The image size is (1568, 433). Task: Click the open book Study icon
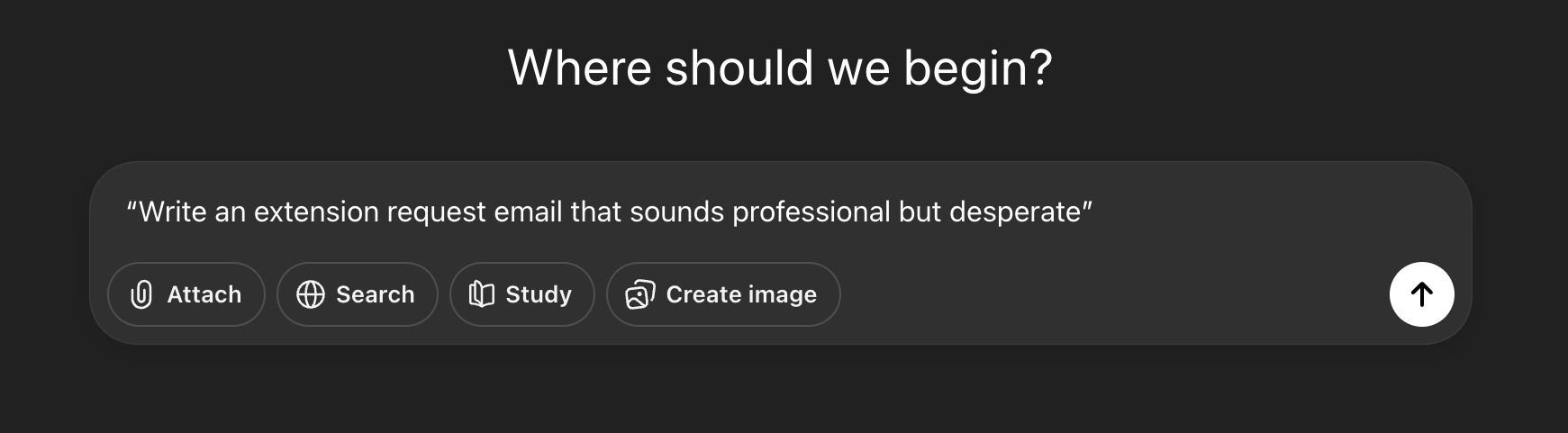(x=482, y=294)
